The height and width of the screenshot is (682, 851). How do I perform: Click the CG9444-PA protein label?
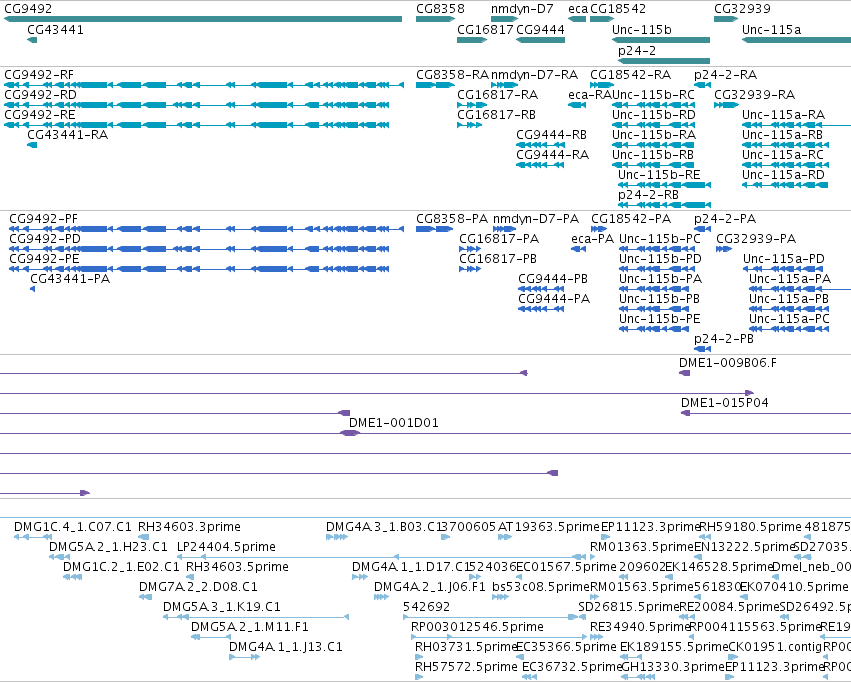pyautogui.click(x=554, y=299)
